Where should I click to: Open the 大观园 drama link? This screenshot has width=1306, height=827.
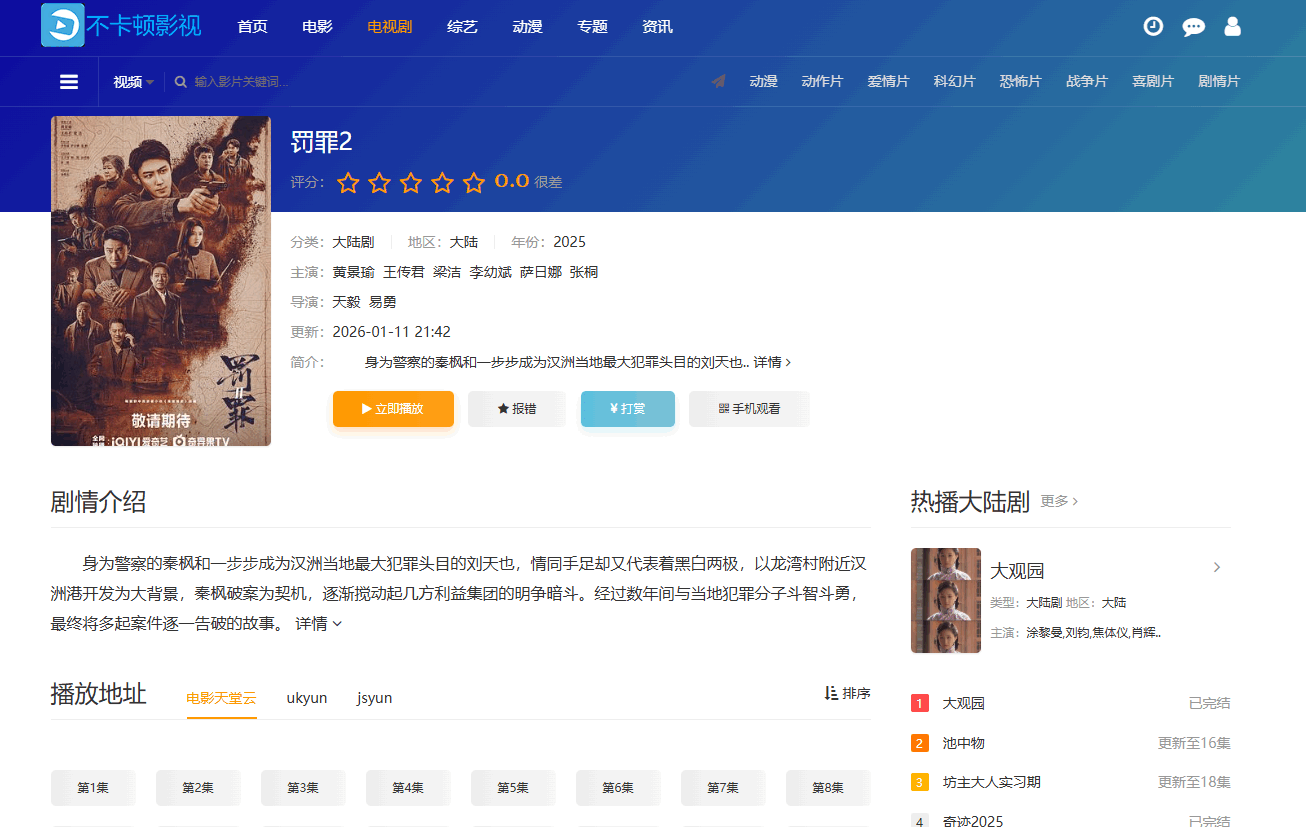point(1019,570)
